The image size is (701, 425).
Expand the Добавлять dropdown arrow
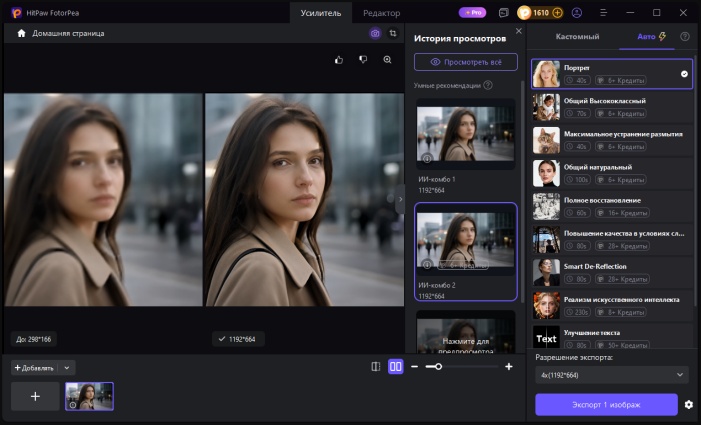[67, 368]
